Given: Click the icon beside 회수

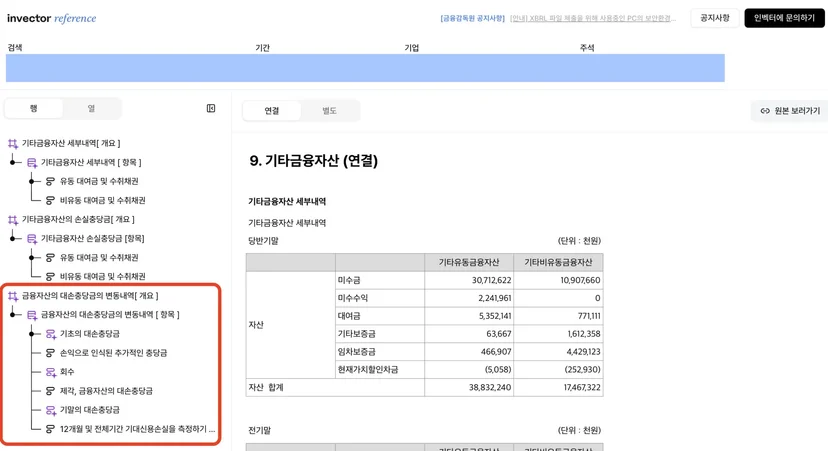Looking at the screenshot, I should click(x=51, y=372).
